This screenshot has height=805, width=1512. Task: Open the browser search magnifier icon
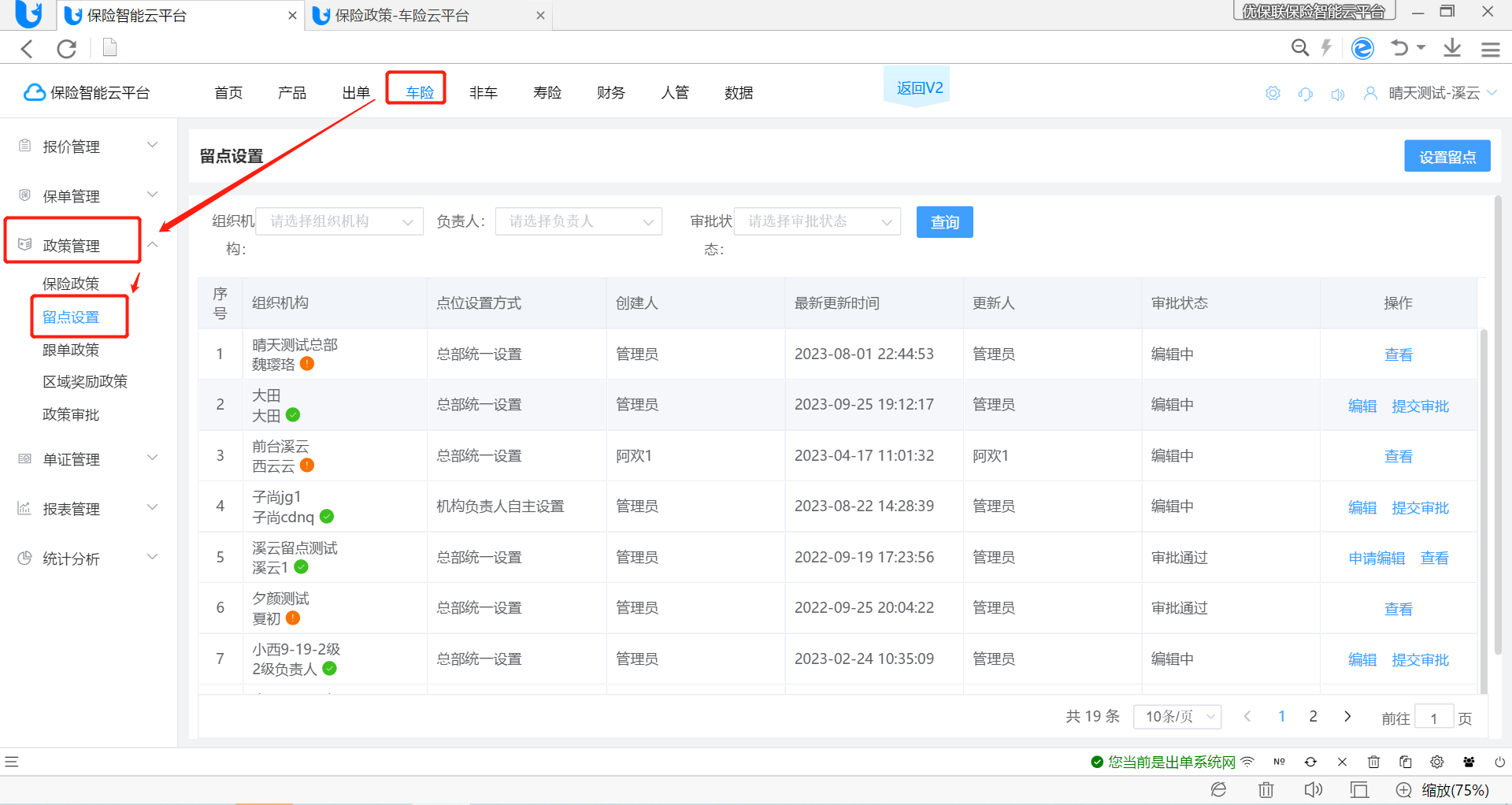click(x=1300, y=48)
